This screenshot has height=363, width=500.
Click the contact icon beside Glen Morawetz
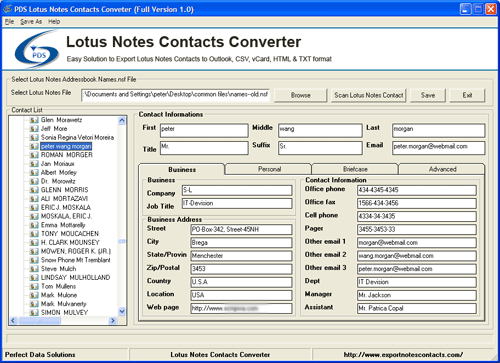[x=34, y=120]
